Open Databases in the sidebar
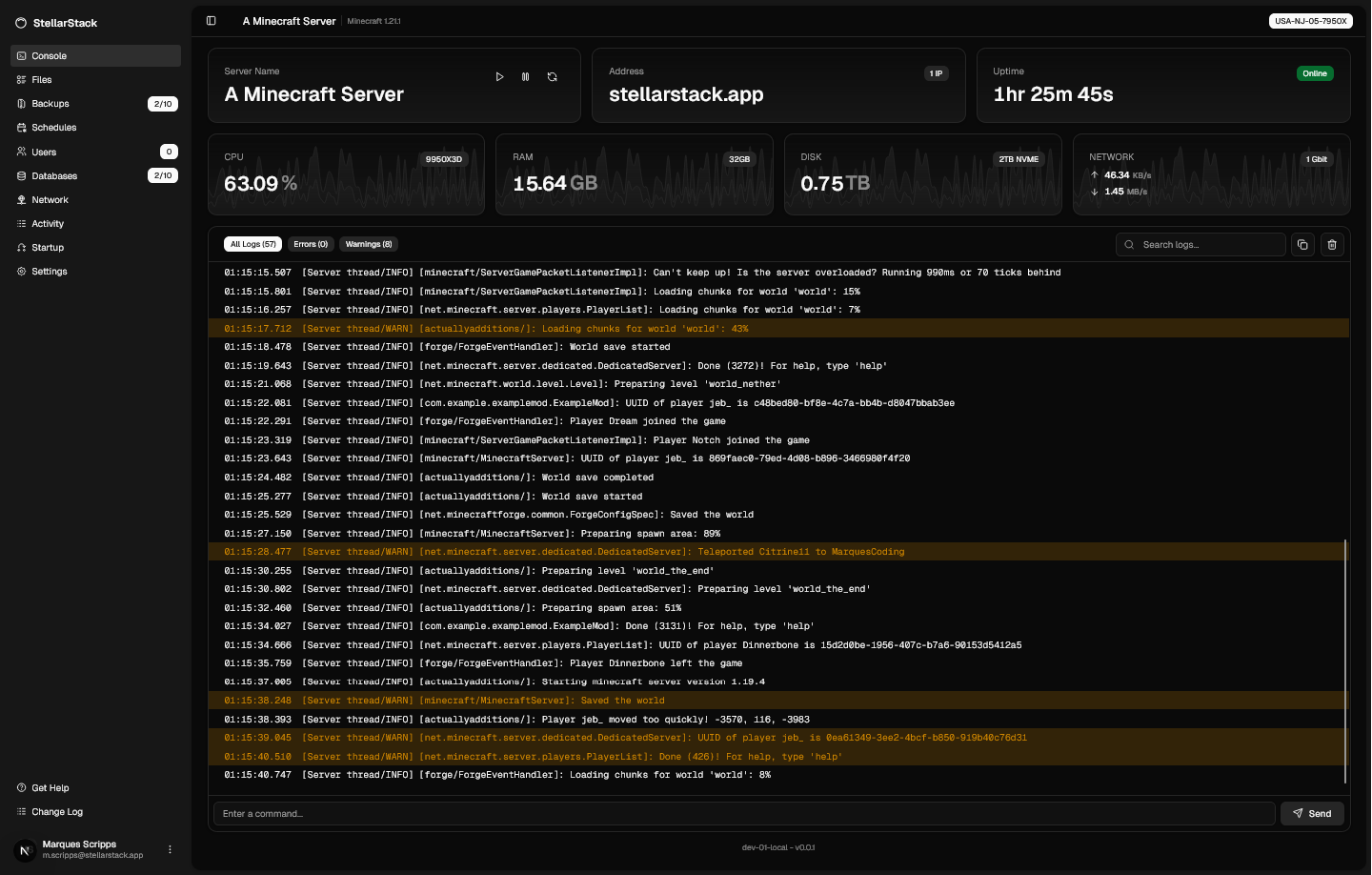This screenshot has width=1372, height=875. (x=95, y=176)
